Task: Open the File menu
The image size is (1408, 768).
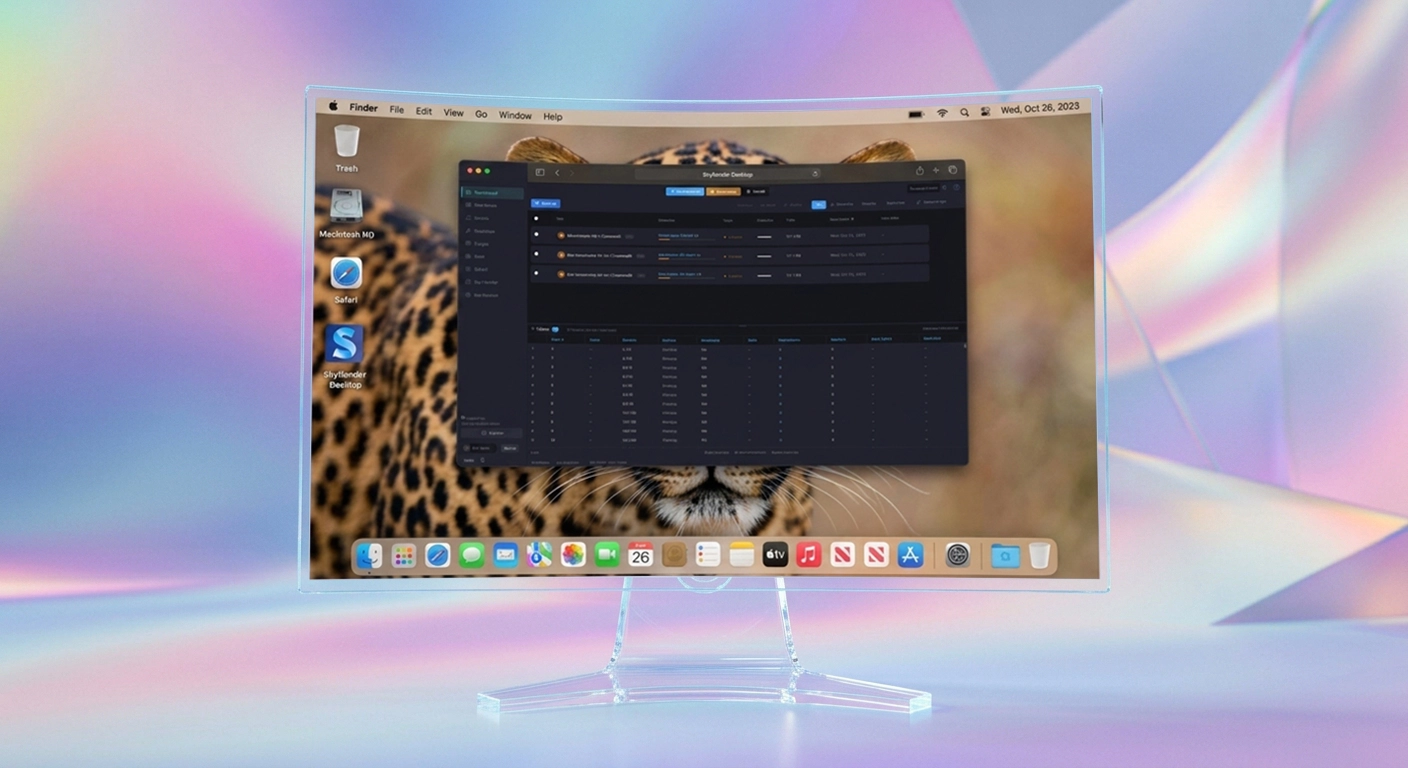Action: click(397, 110)
